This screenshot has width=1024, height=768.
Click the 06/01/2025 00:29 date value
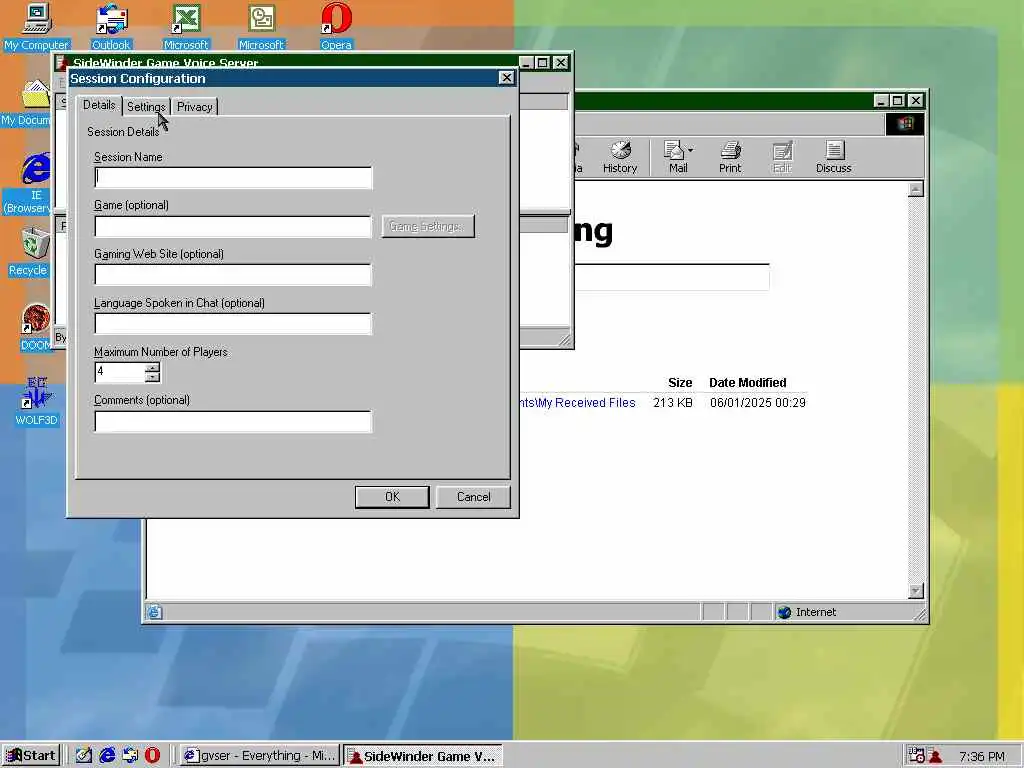[758, 402]
